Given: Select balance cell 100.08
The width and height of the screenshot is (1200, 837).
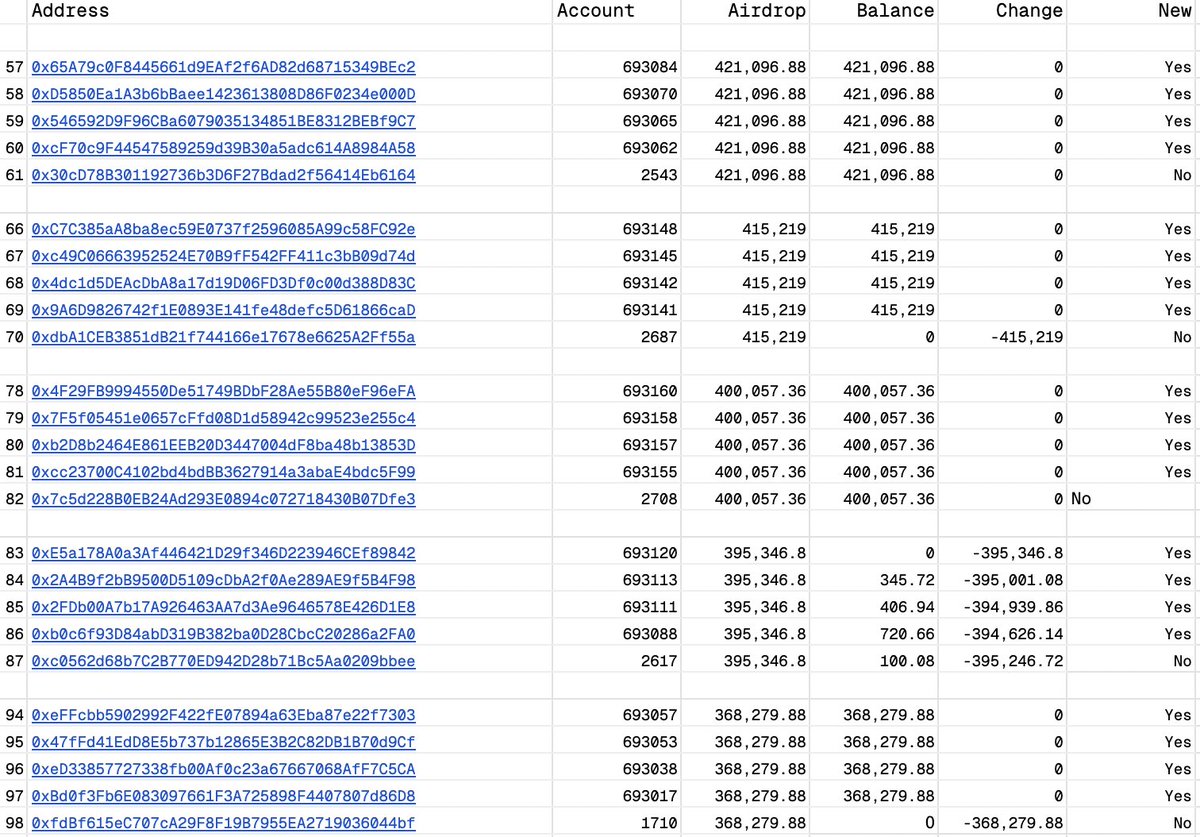Looking at the screenshot, I should pos(907,661).
